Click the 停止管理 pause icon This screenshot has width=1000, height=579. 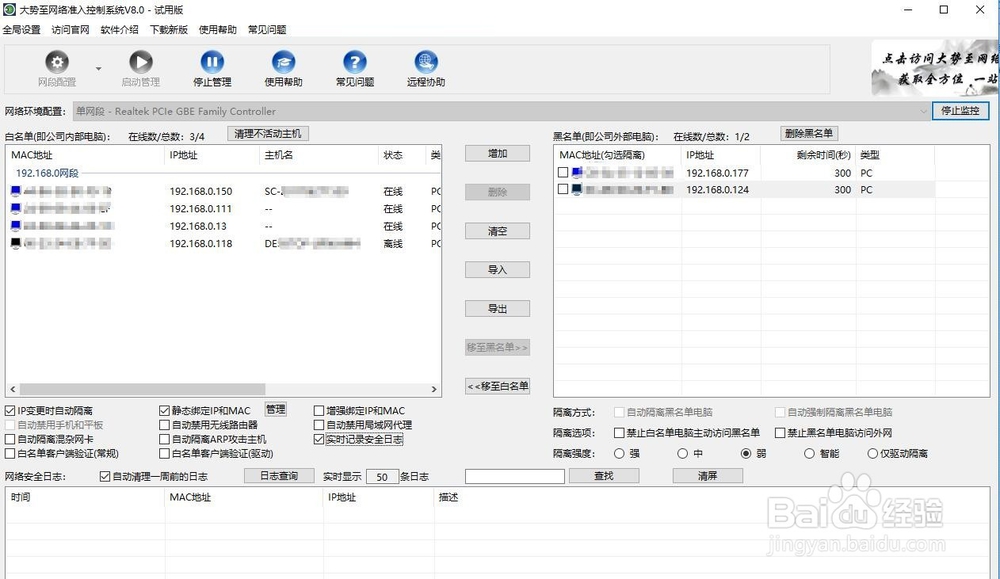[x=211, y=62]
